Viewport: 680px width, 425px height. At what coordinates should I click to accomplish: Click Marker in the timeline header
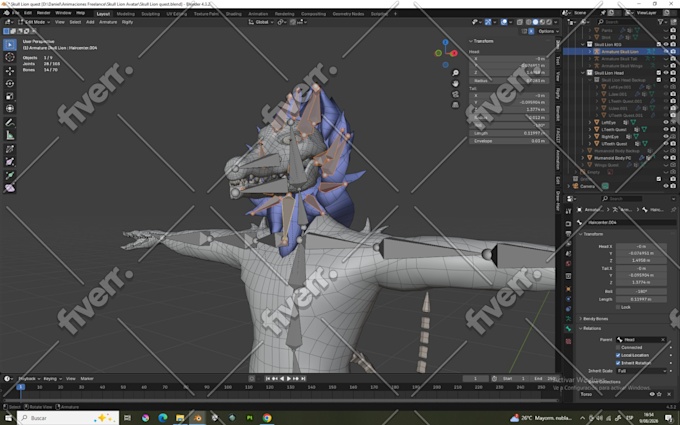coord(87,379)
